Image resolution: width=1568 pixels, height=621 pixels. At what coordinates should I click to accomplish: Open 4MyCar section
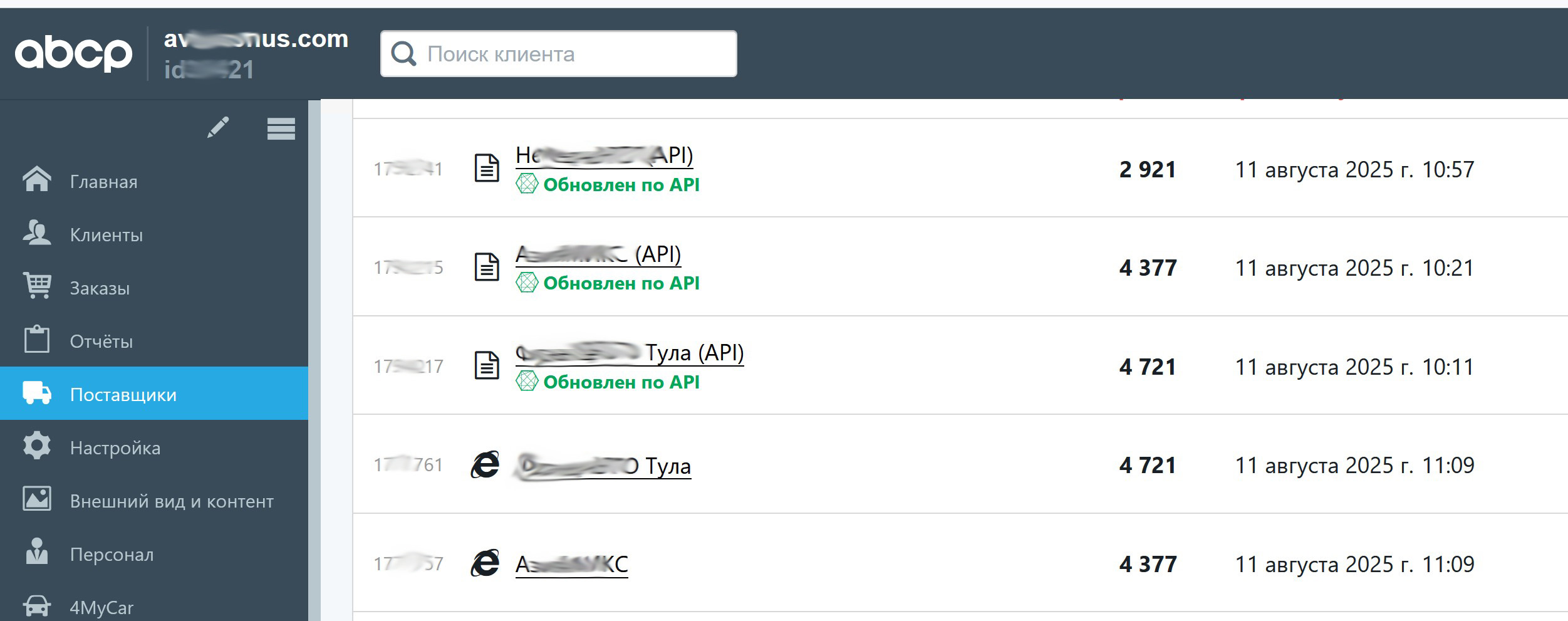coord(101,607)
